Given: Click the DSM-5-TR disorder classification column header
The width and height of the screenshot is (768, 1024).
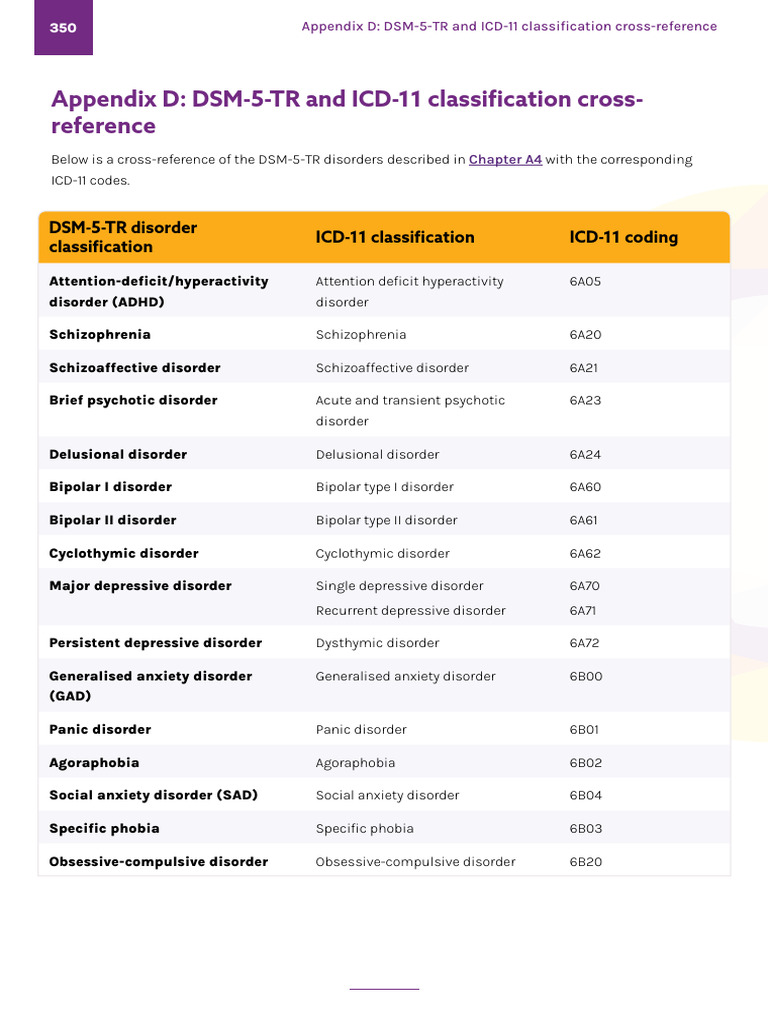Looking at the screenshot, I should [123, 237].
